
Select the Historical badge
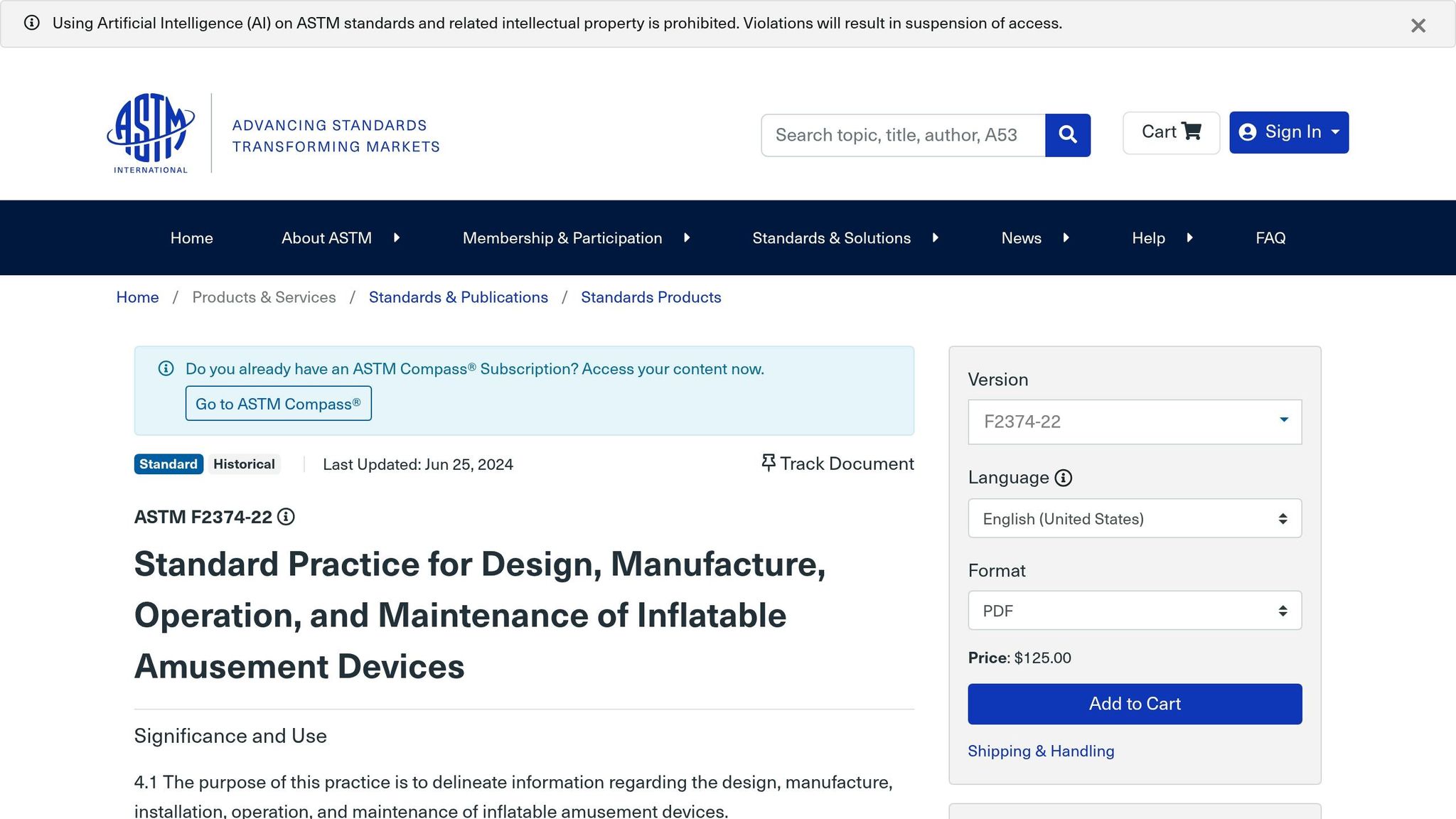[244, 464]
